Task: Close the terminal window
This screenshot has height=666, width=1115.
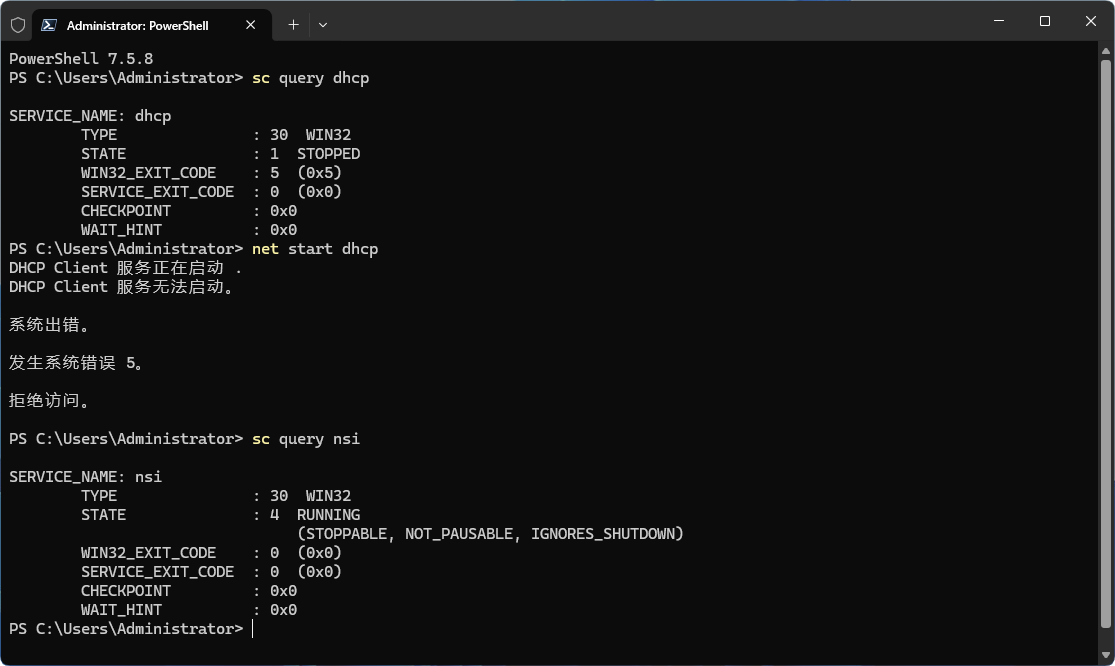Action: (x=1091, y=21)
